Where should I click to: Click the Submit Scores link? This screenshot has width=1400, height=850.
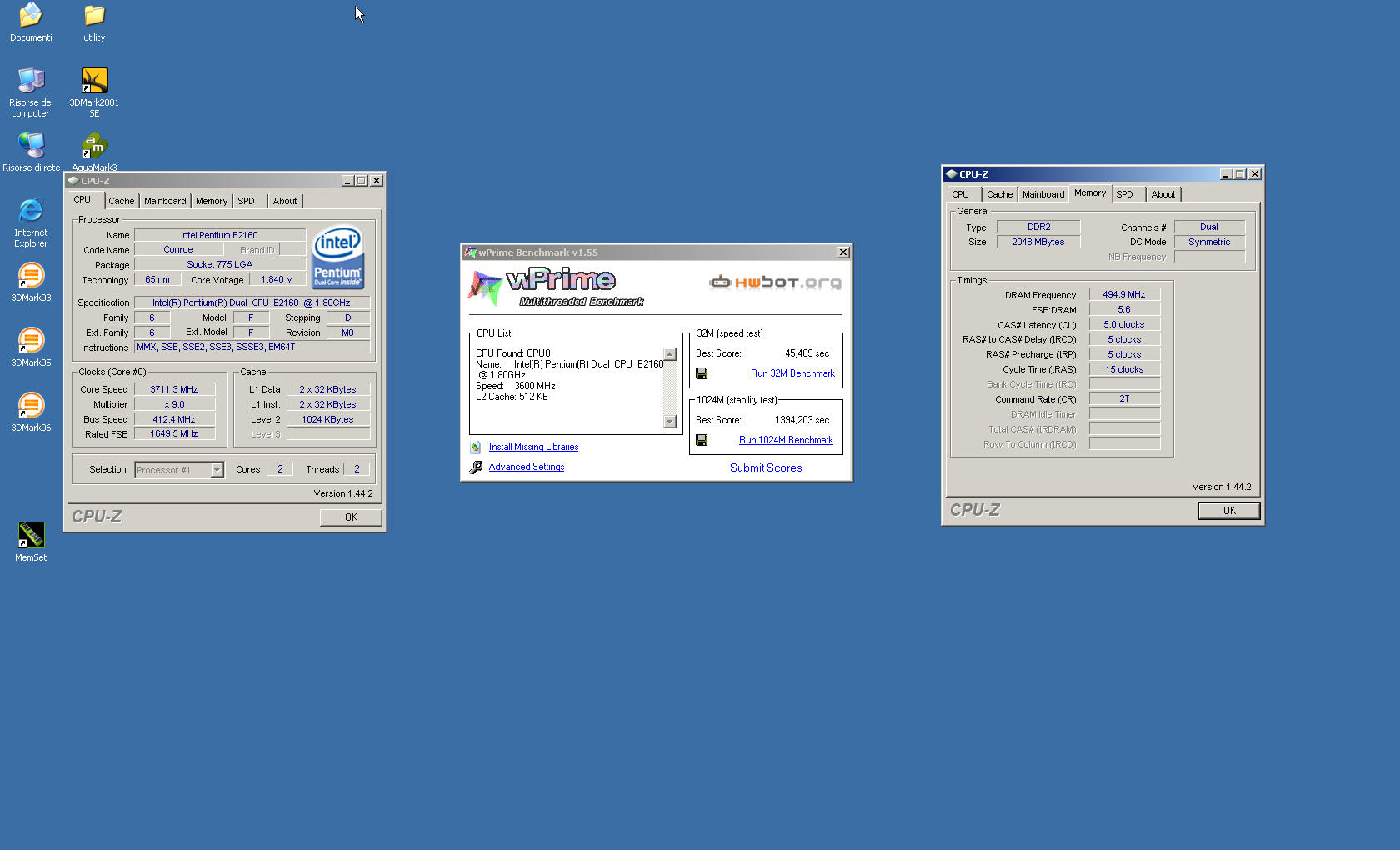coord(766,468)
